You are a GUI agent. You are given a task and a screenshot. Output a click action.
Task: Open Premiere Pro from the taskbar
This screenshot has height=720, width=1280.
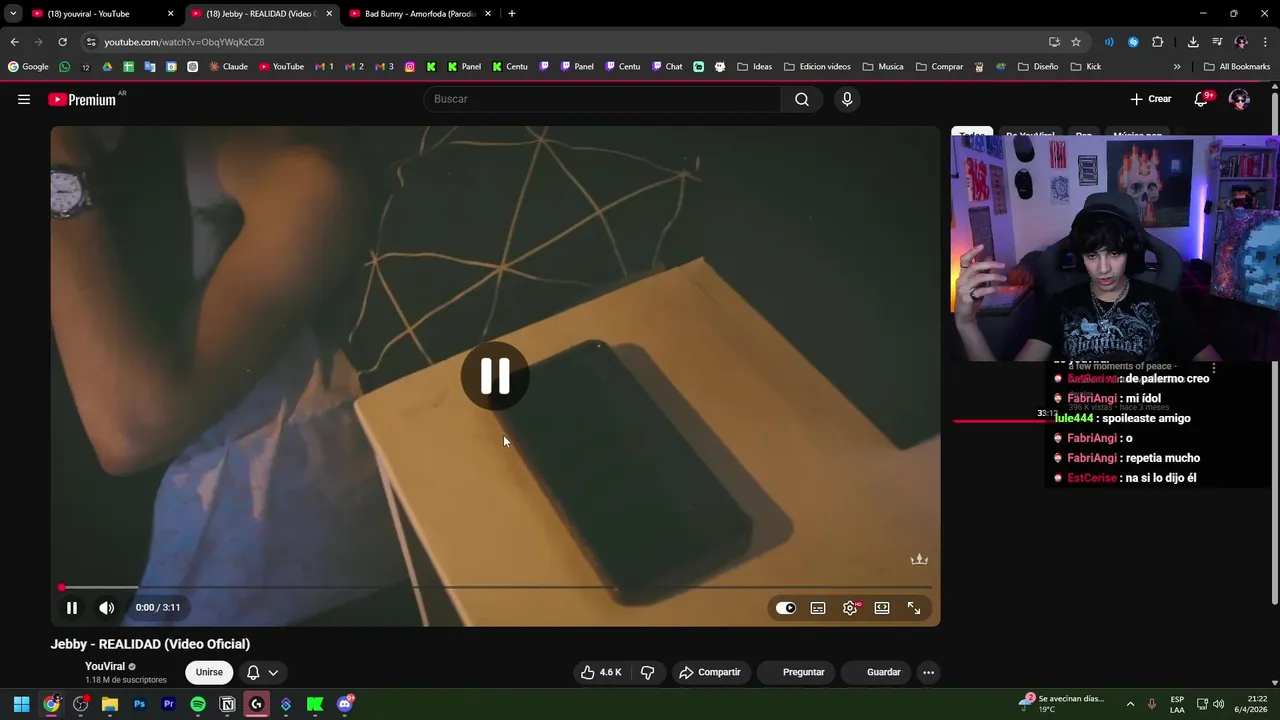(168, 704)
